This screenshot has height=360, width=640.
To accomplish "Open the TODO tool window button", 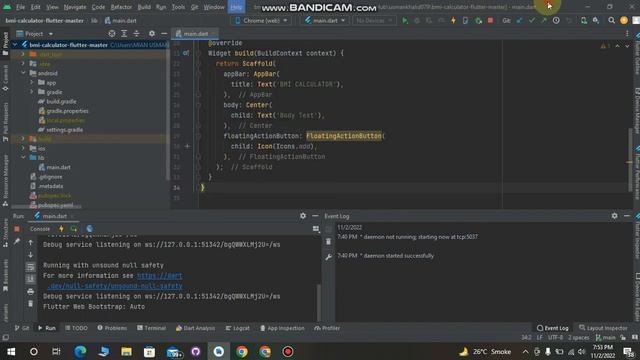I will (76, 328).
